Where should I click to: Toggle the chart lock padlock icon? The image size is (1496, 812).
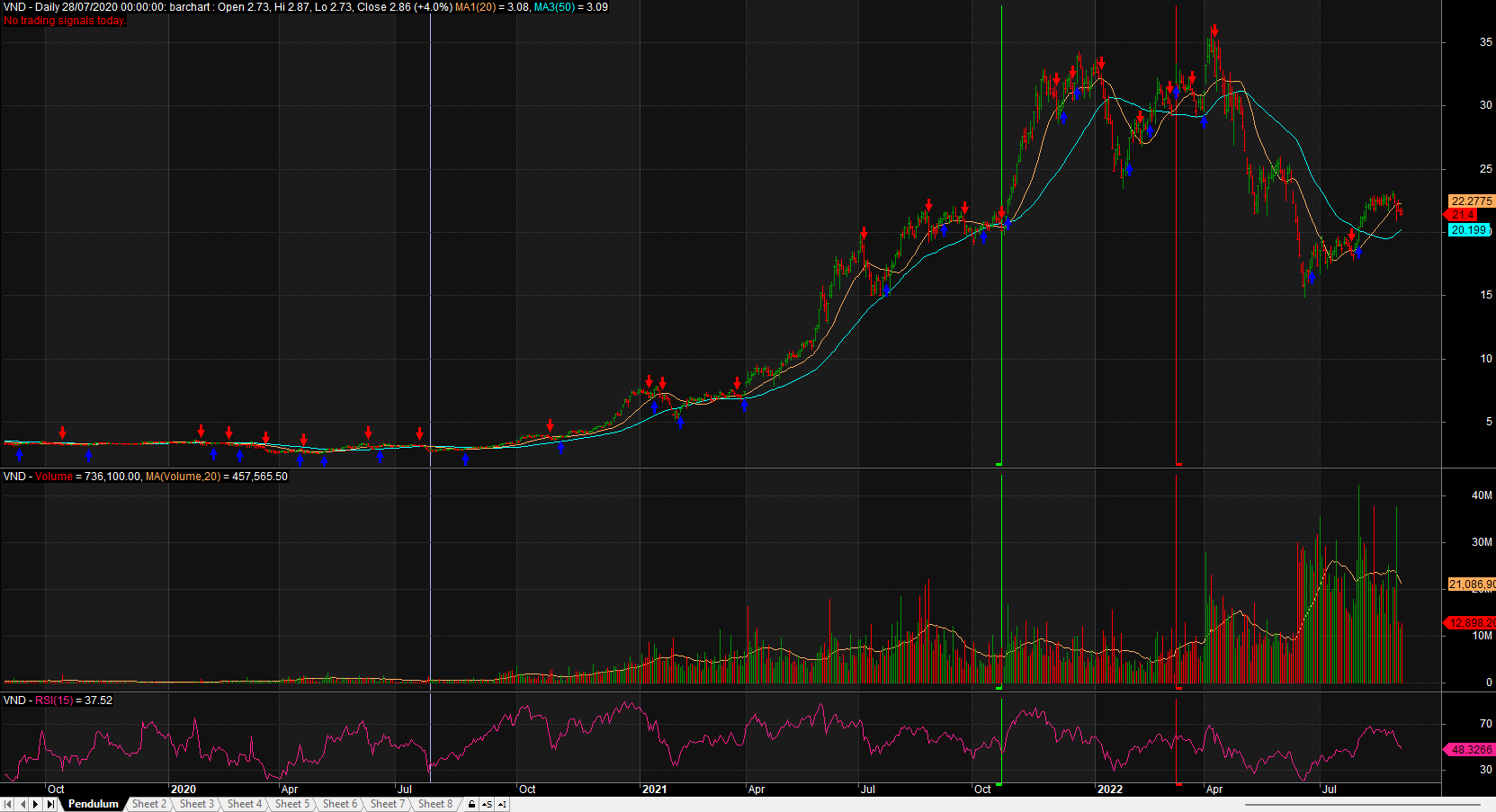tap(471, 804)
